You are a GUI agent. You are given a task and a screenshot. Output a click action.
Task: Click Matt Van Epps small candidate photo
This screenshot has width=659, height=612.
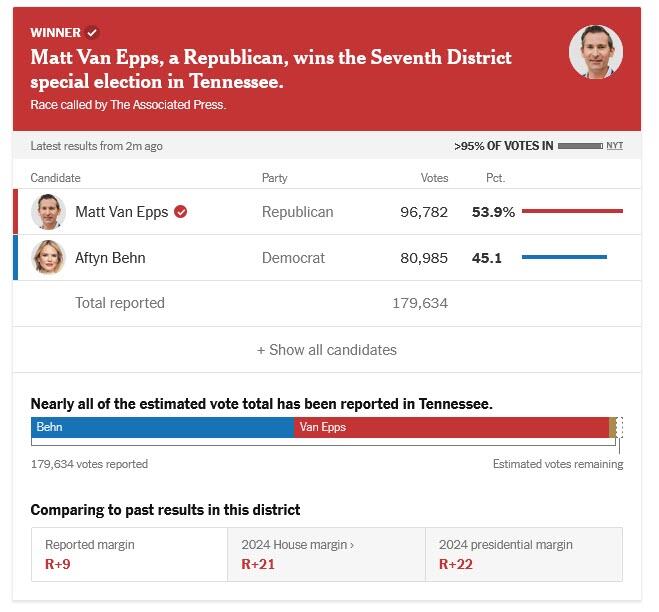(x=48, y=212)
